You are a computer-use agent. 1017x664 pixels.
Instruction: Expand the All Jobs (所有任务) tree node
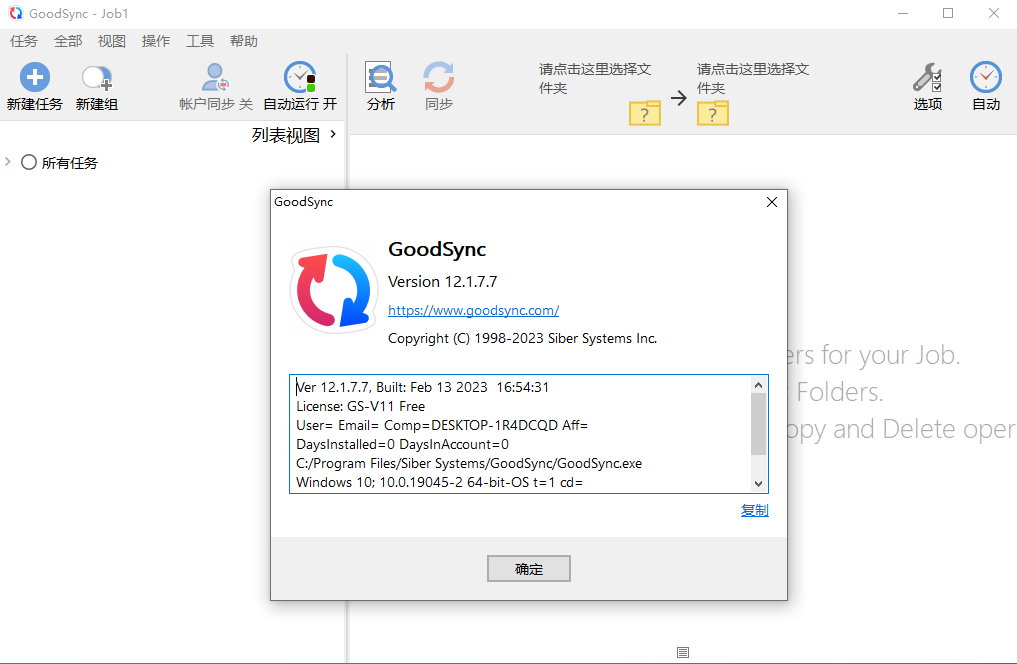pos(8,161)
